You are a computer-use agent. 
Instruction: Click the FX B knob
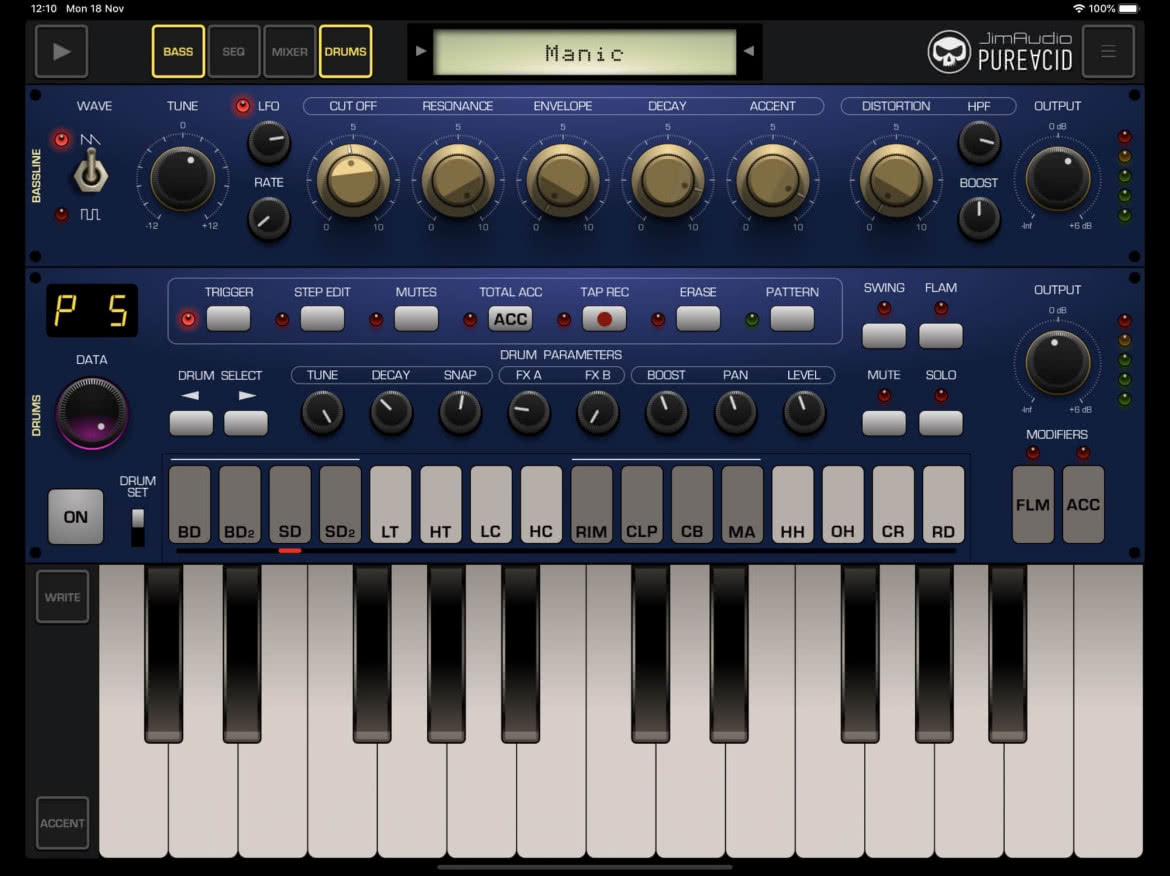[597, 413]
